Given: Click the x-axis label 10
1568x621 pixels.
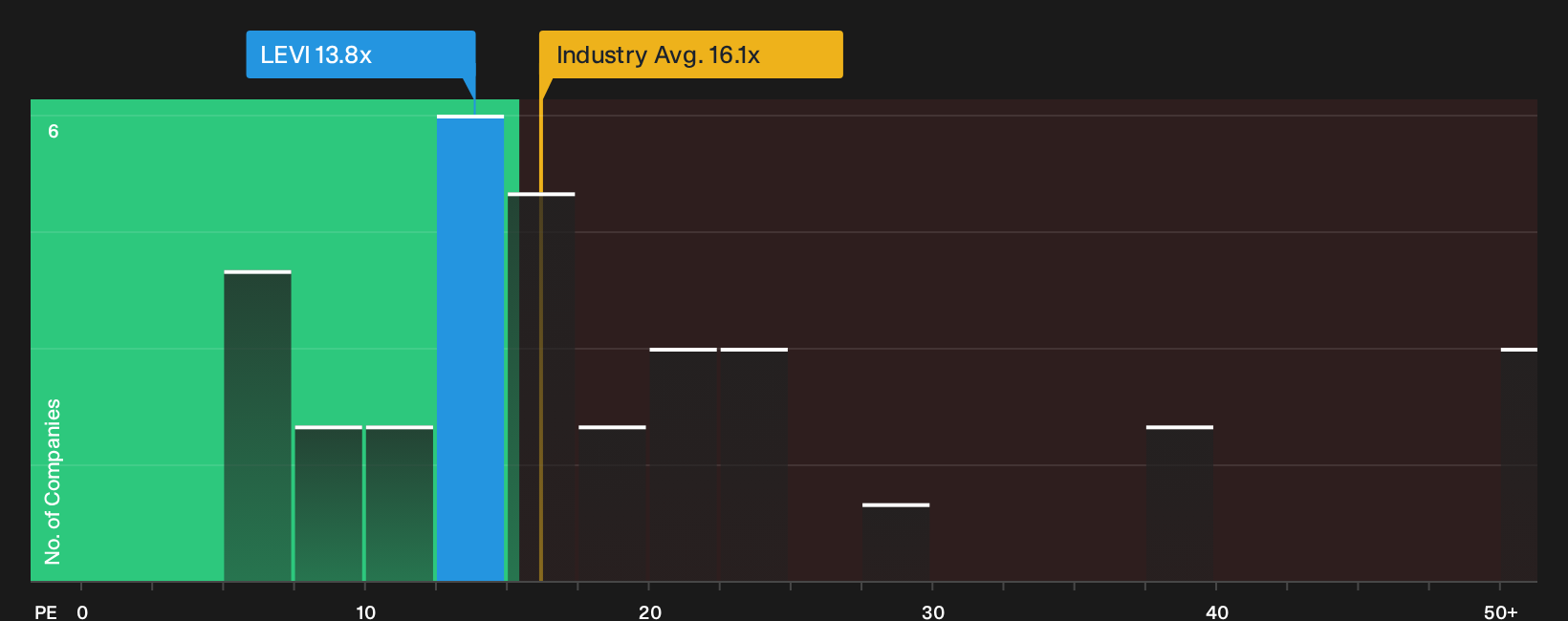Looking at the screenshot, I should tap(366, 611).
